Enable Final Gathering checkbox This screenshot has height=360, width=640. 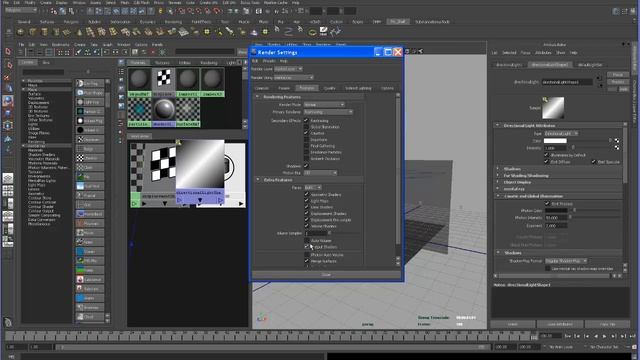pos(306,146)
